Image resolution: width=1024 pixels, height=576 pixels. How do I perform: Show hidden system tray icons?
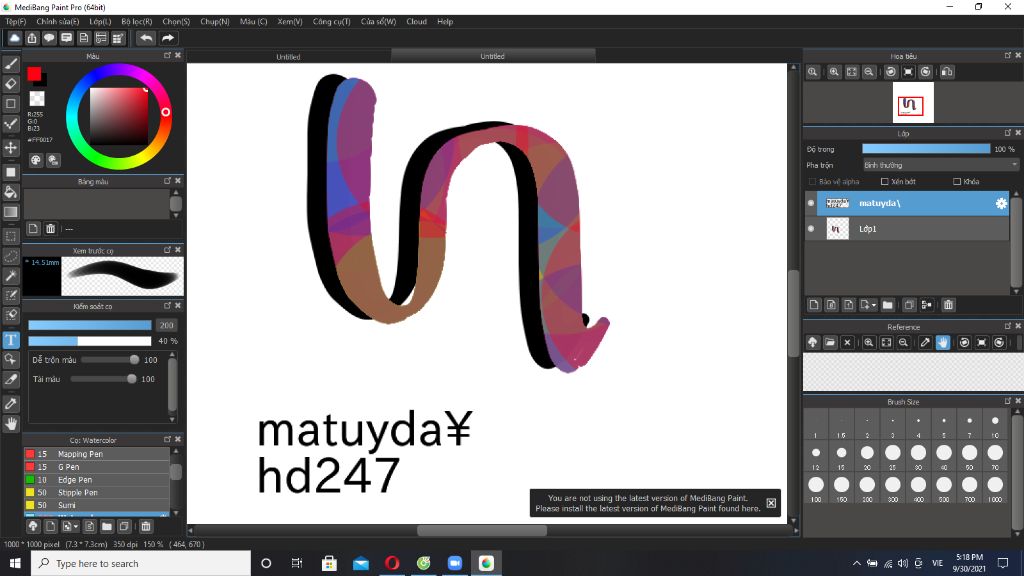coord(857,563)
